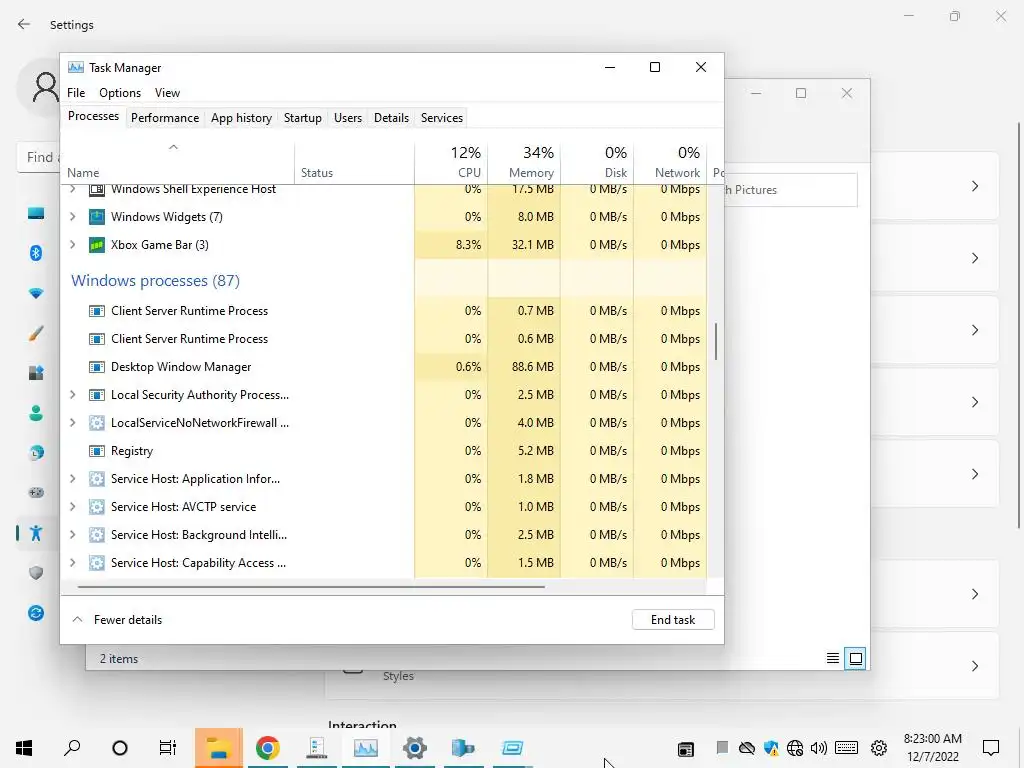
Task: Click the Registry process icon
Action: click(97, 451)
